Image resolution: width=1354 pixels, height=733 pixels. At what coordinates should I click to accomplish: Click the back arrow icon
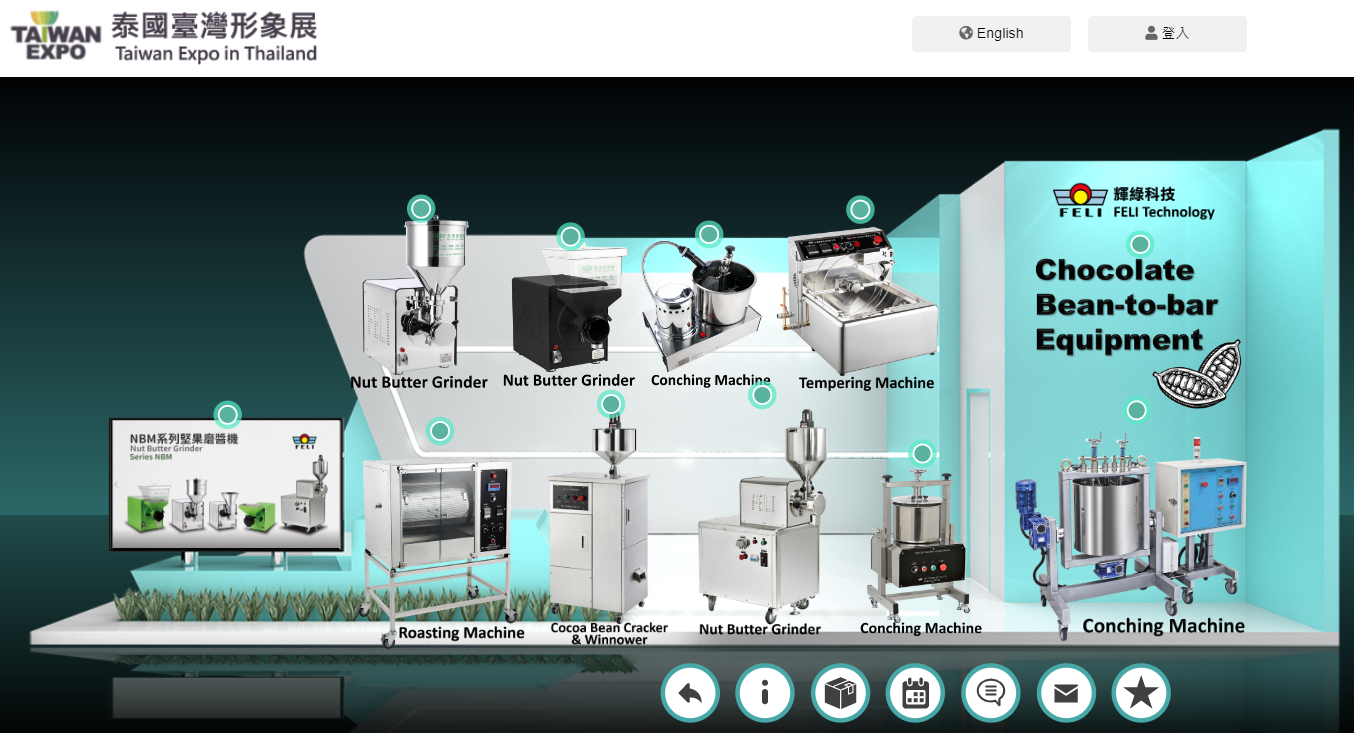[x=690, y=693]
